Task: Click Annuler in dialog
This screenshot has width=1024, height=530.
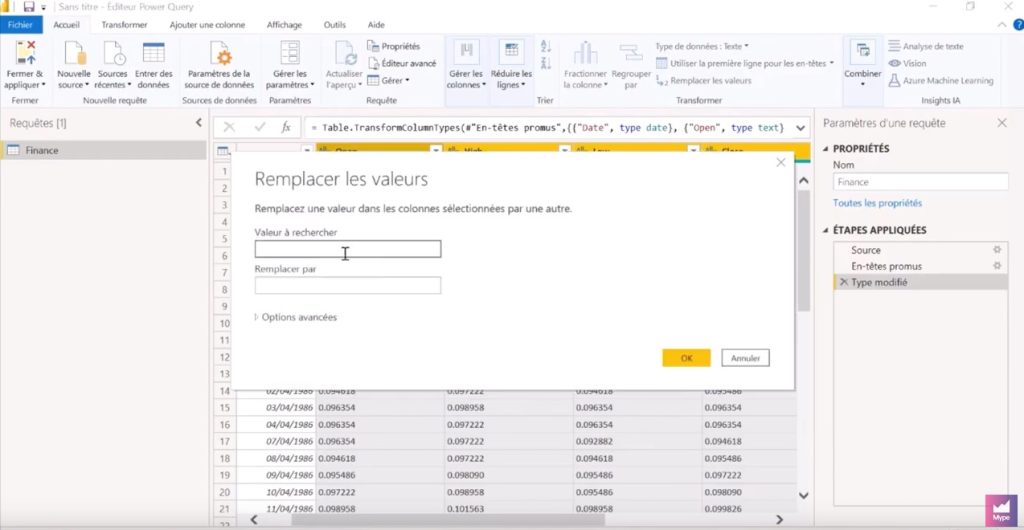Action: [x=745, y=358]
